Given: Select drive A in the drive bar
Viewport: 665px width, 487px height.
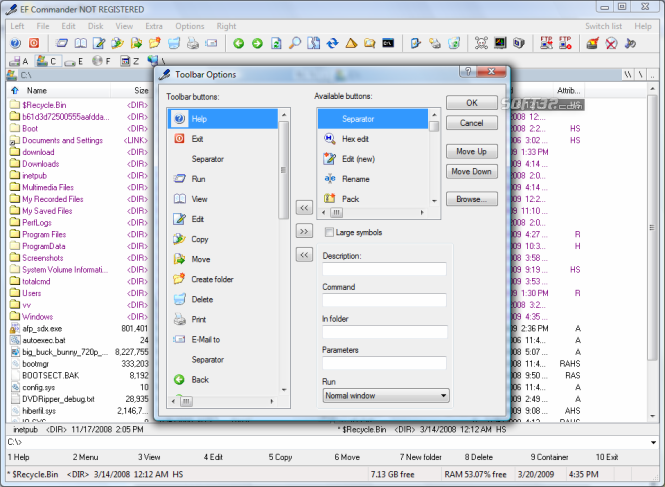Looking at the screenshot, I should pyautogui.click(x=19, y=61).
